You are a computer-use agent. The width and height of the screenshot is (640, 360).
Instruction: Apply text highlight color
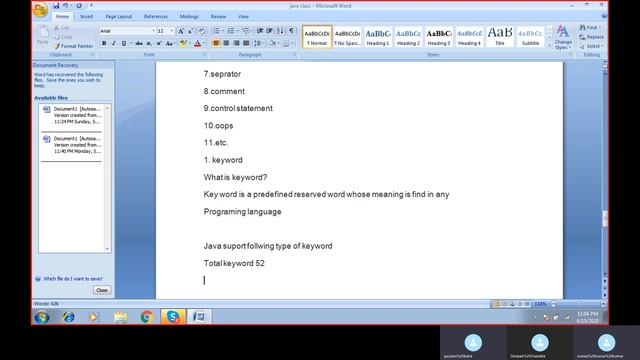183,43
